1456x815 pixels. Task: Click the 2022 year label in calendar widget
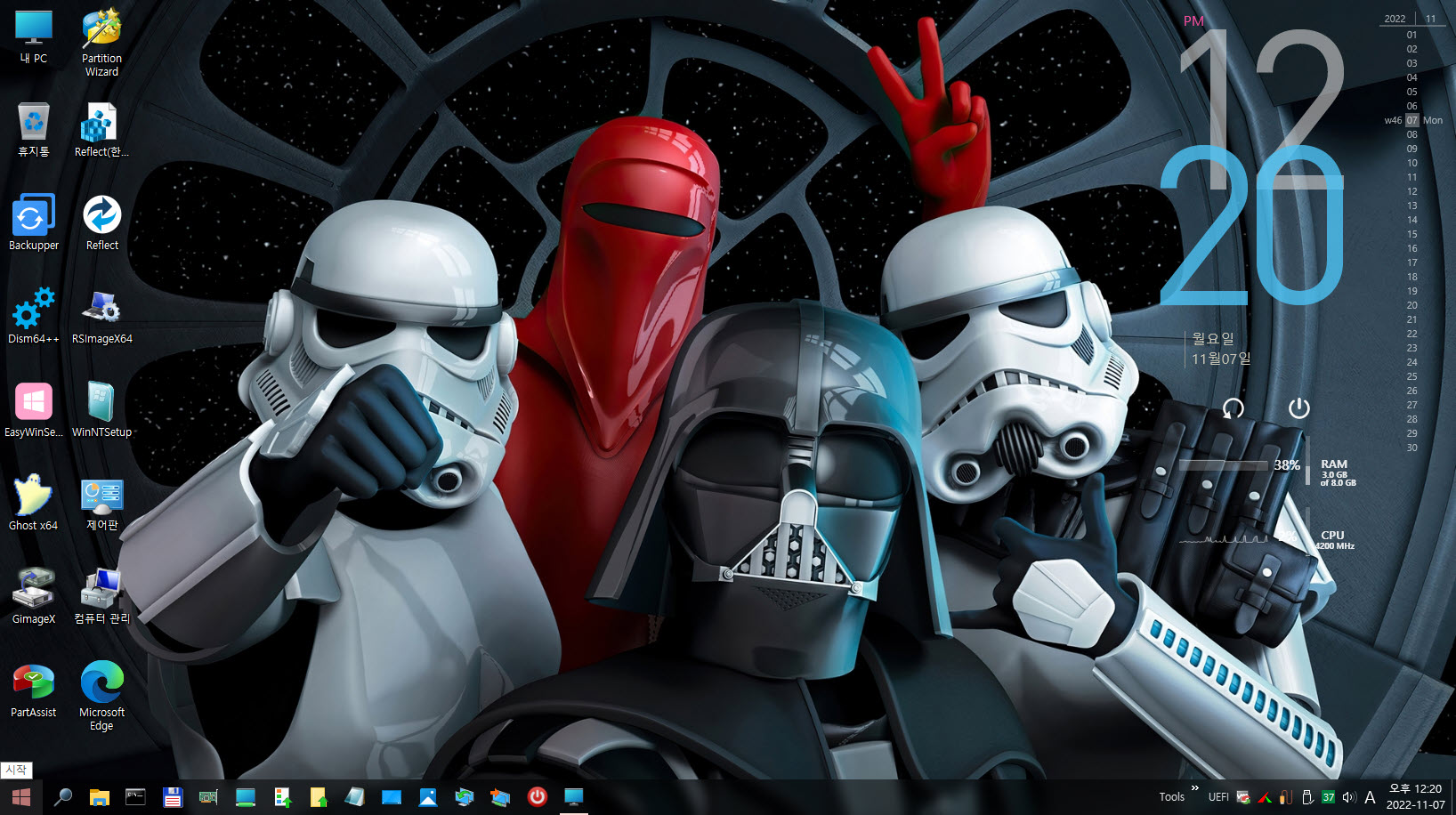[1395, 19]
